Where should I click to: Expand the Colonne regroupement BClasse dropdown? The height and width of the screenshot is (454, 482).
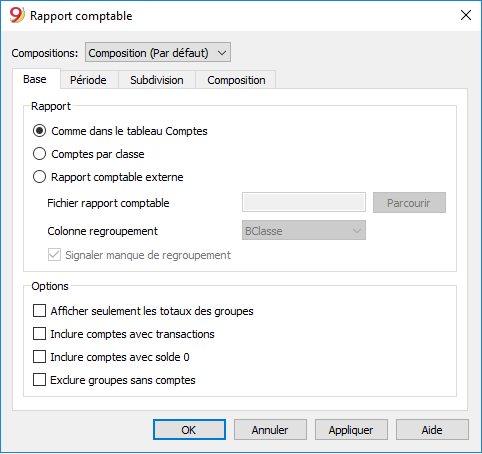point(304,230)
